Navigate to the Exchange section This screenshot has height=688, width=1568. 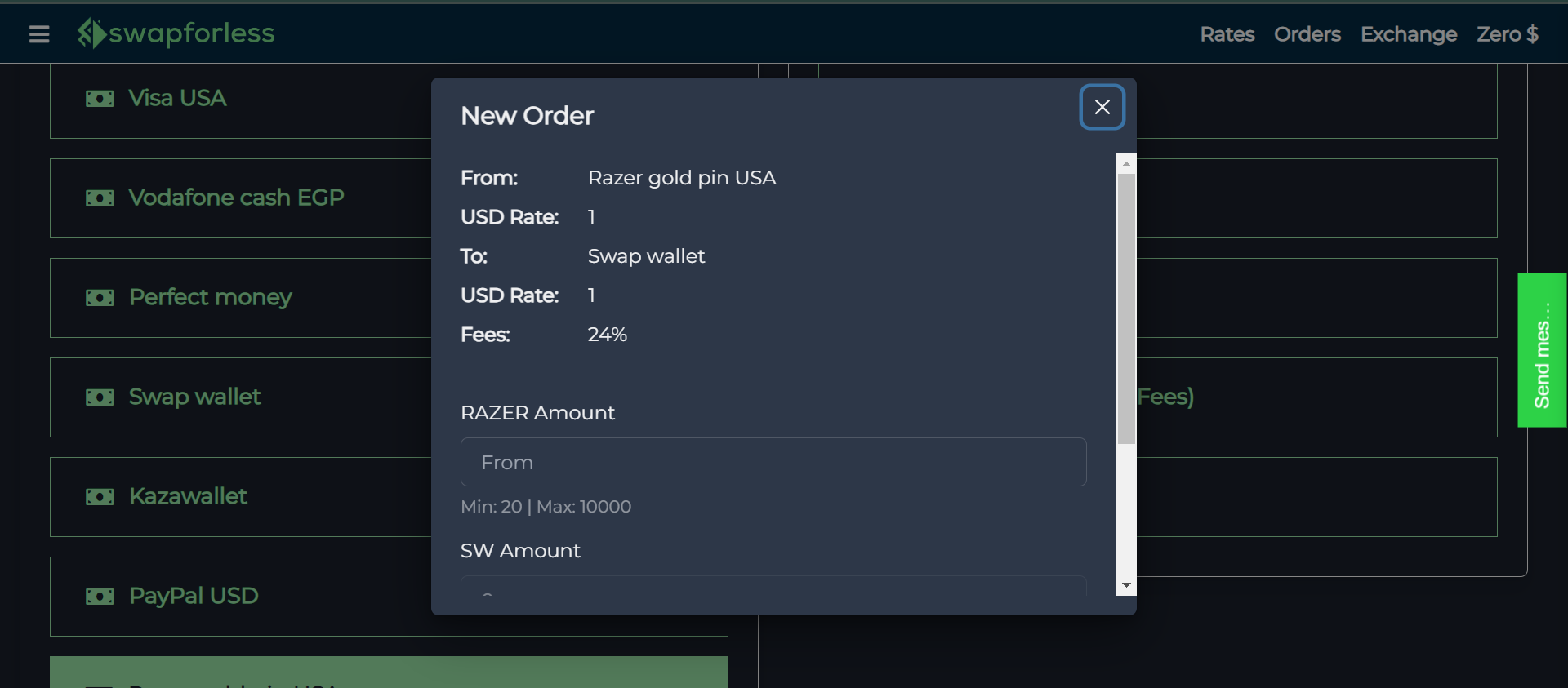1409,34
